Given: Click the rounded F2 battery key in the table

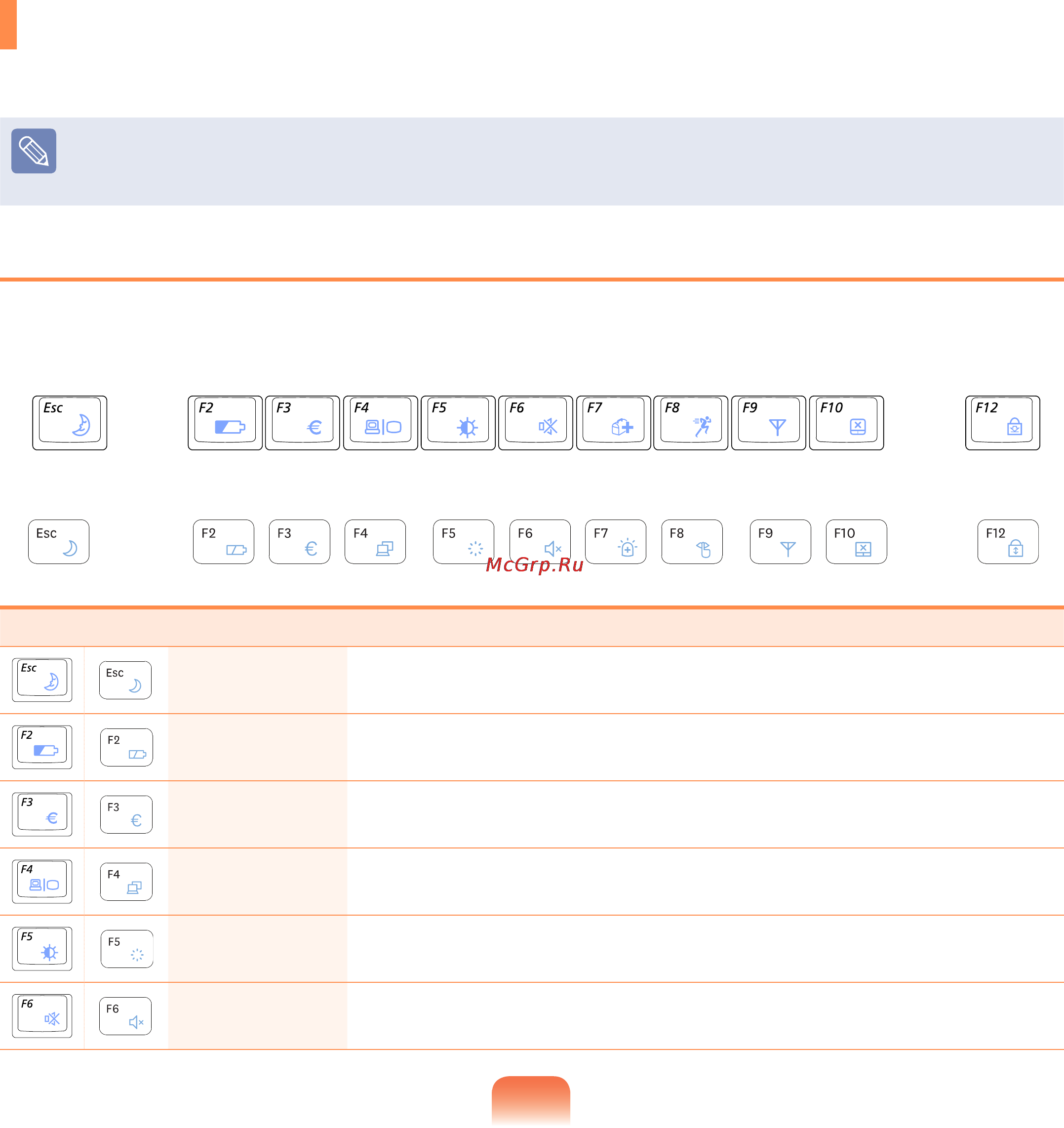Looking at the screenshot, I should [126, 747].
